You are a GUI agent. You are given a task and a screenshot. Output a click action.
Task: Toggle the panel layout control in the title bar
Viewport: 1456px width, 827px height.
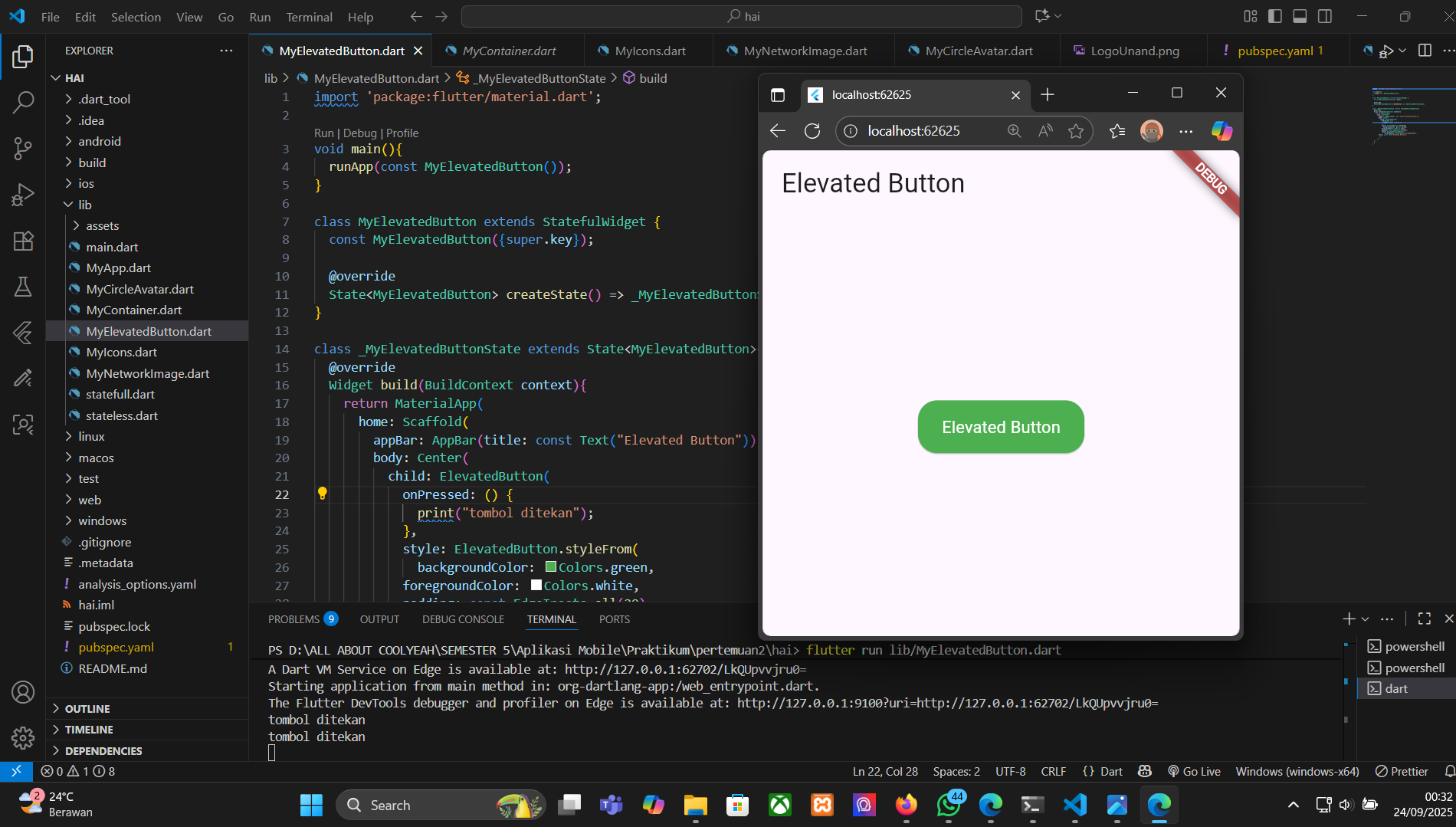click(x=1300, y=15)
